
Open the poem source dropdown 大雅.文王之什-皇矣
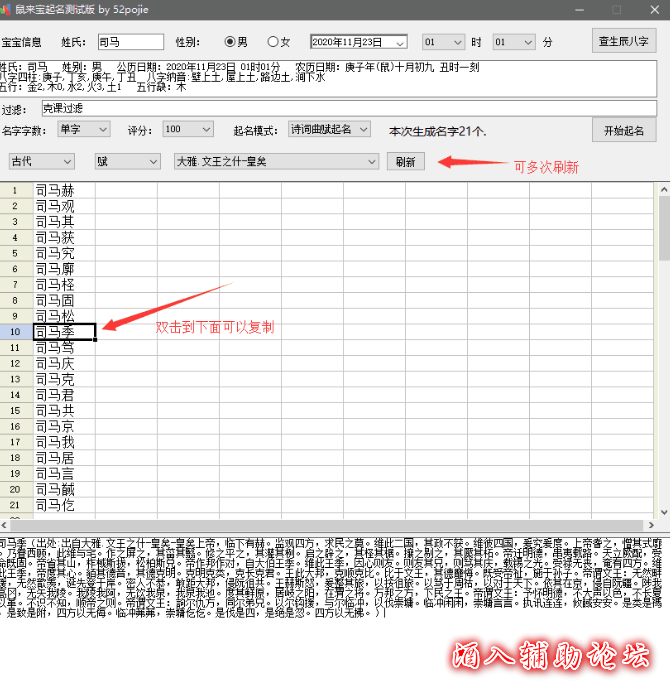pyautogui.click(x=276, y=161)
